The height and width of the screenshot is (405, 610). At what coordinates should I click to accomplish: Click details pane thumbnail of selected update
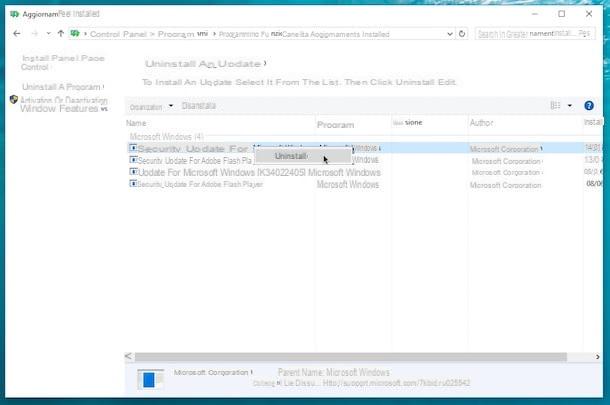[151, 379]
